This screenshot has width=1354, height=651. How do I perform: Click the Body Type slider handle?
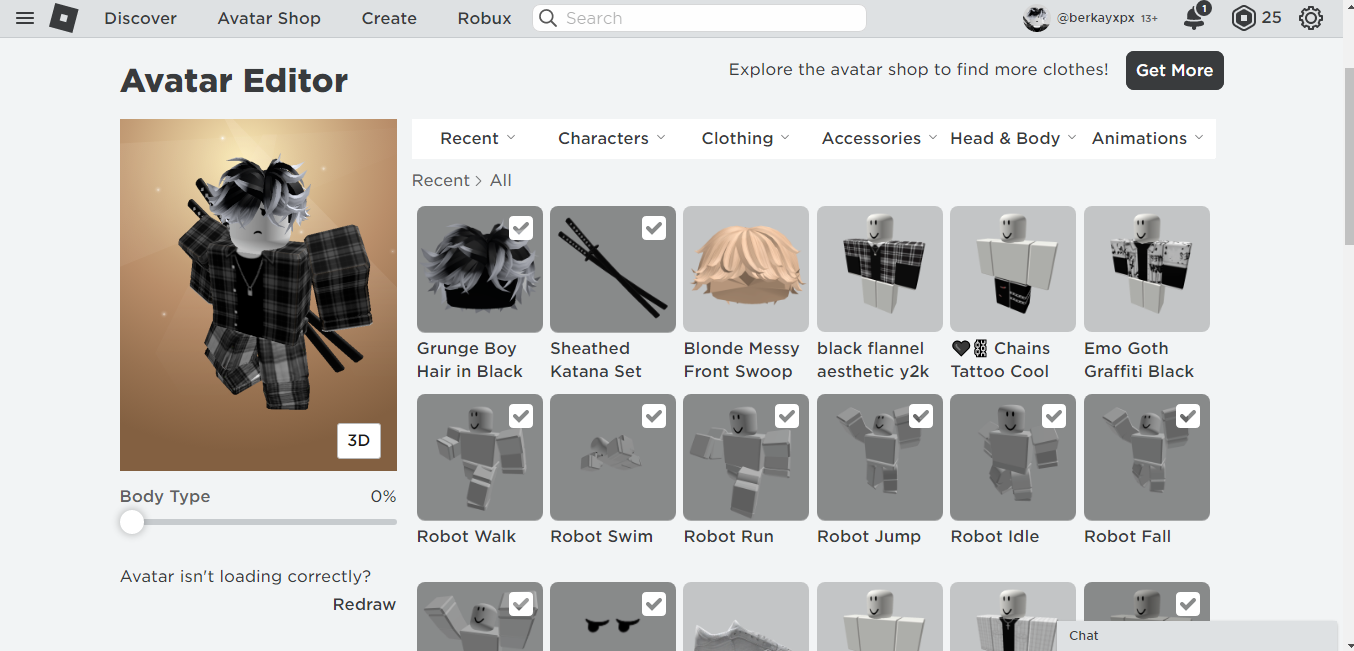[132, 522]
